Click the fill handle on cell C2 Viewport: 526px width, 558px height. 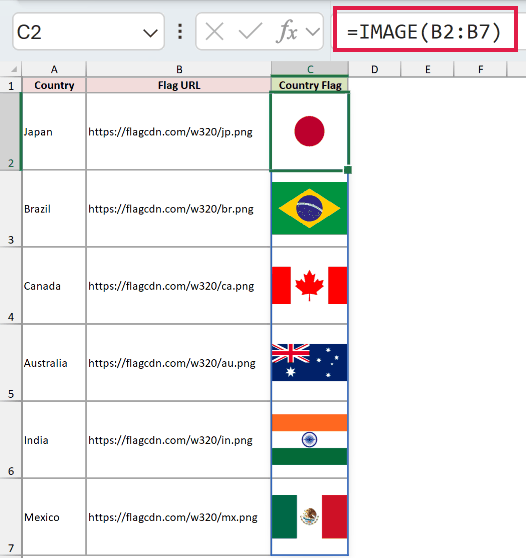coord(348,170)
